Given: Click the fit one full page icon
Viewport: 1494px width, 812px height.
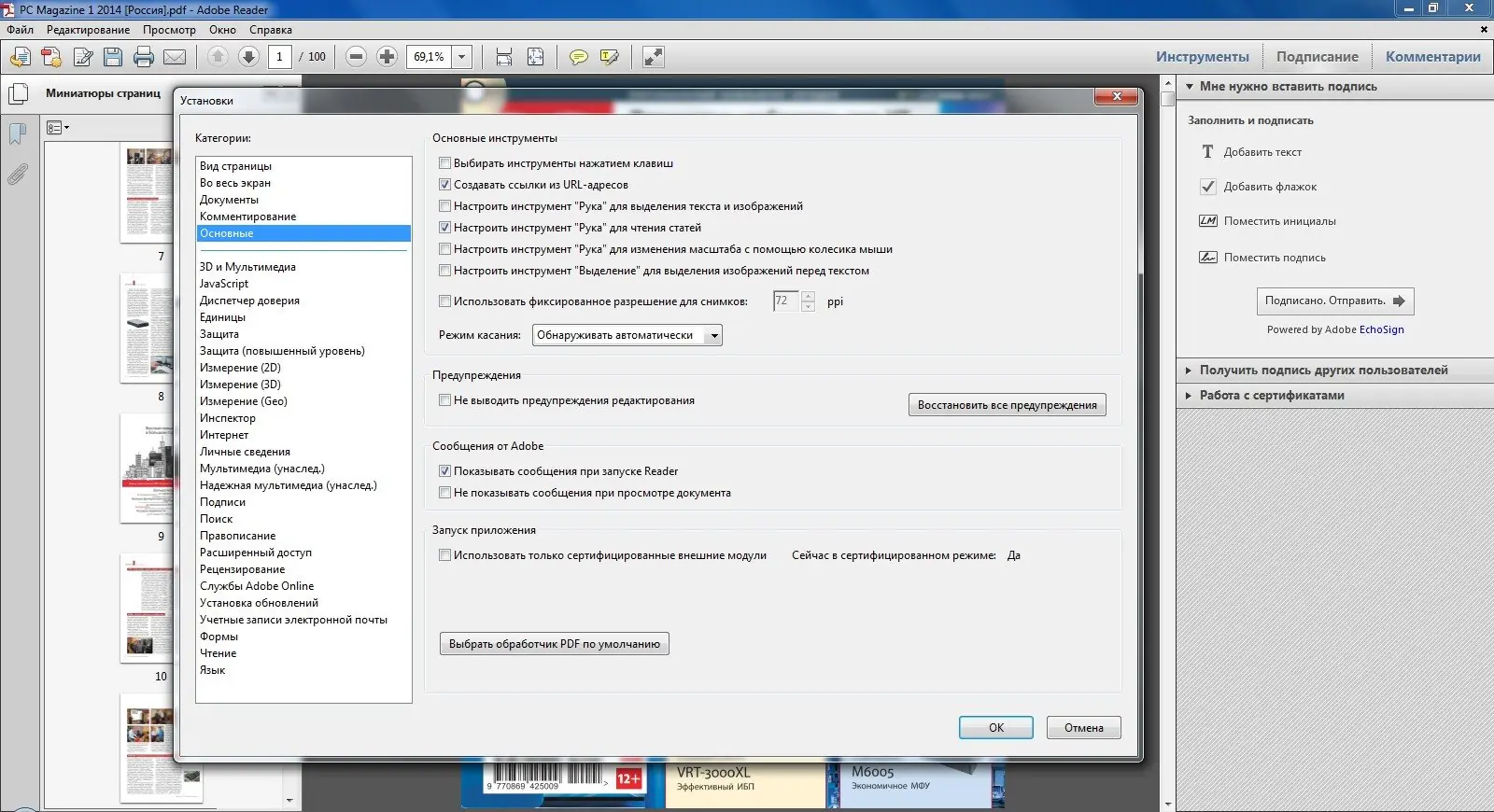Looking at the screenshot, I should [x=535, y=57].
